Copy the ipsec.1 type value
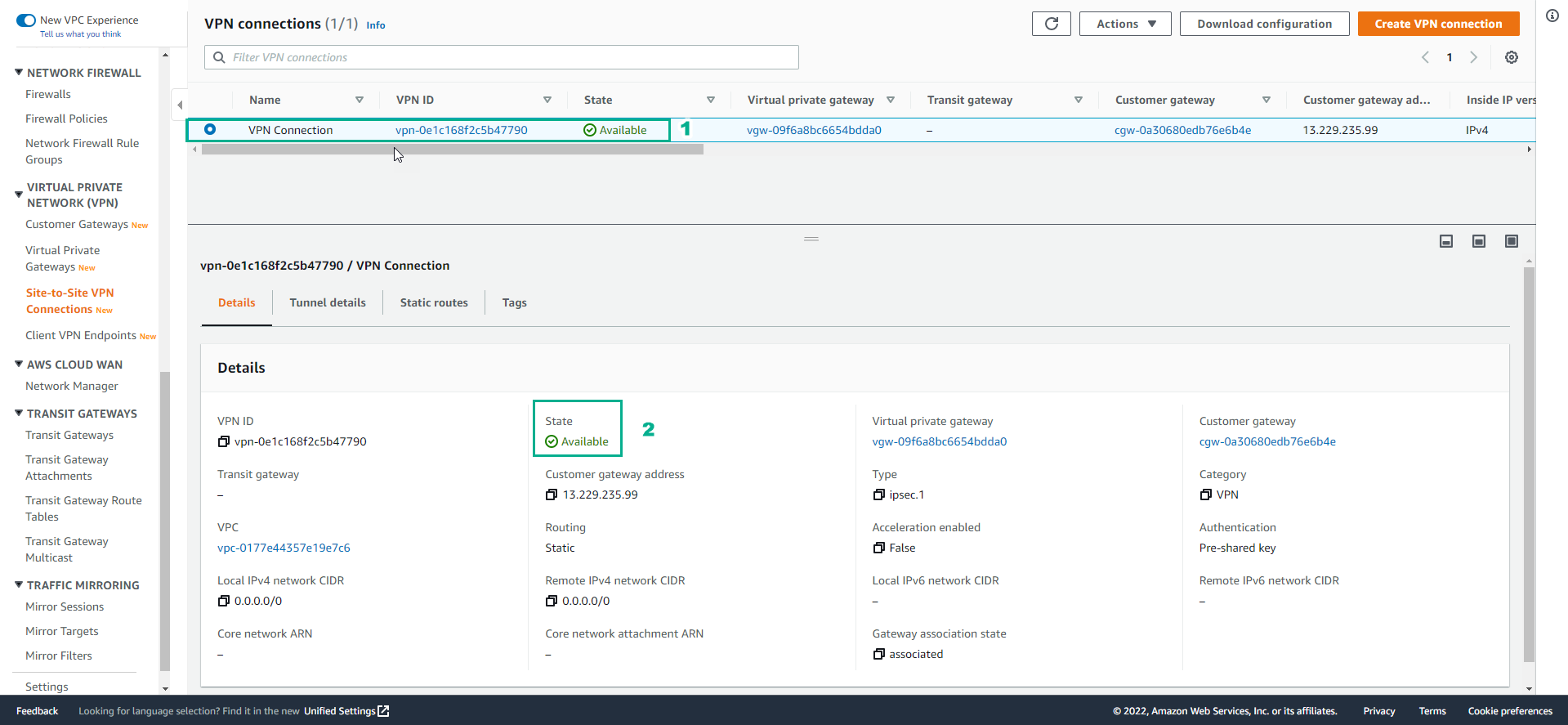The width and height of the screenshot is (1568, 725). pyautogui.click(x=879, y=495)
